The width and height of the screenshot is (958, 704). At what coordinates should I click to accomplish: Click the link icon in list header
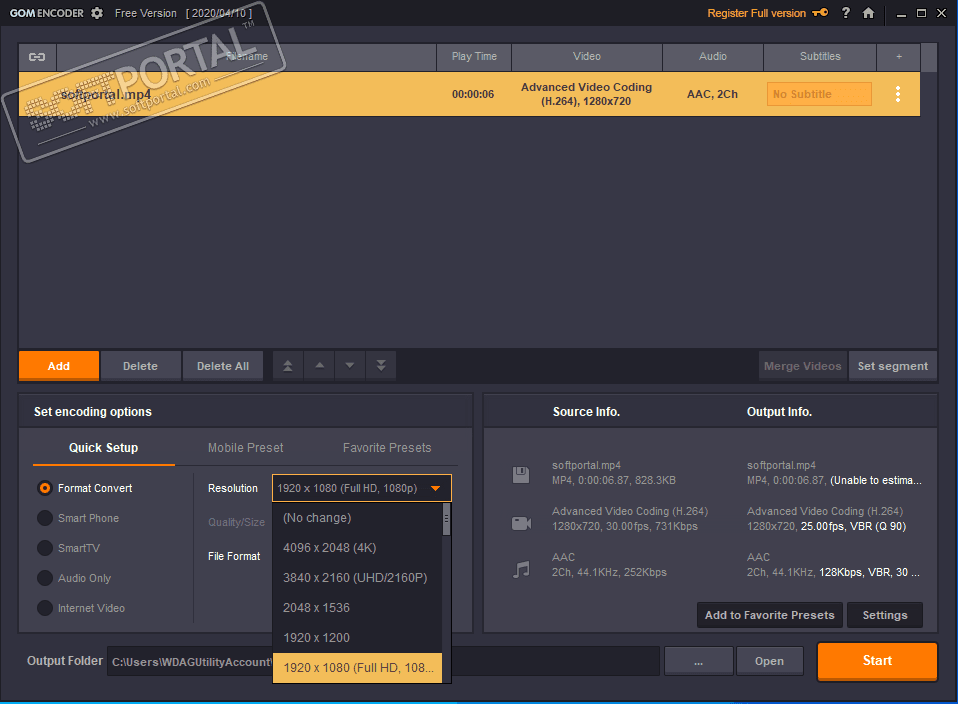tap(37, 57)
